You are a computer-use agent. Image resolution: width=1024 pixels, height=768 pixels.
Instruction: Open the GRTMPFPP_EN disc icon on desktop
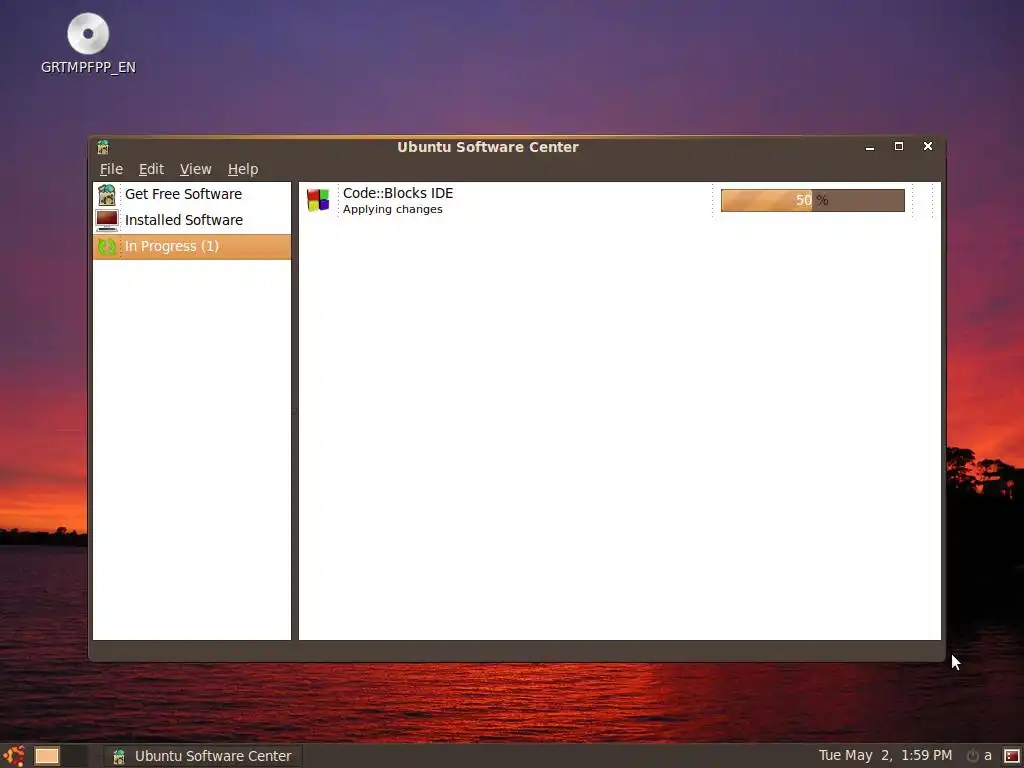pyautogui.click(x=88, y=34)
